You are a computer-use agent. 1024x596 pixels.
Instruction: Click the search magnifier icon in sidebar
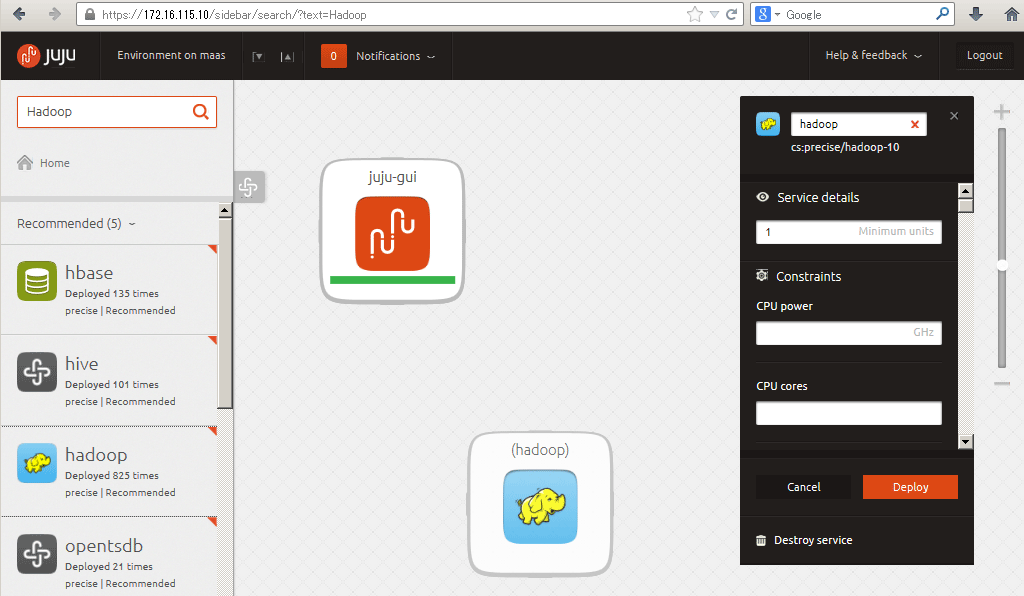pyautogui.click(x=200, y=112)
